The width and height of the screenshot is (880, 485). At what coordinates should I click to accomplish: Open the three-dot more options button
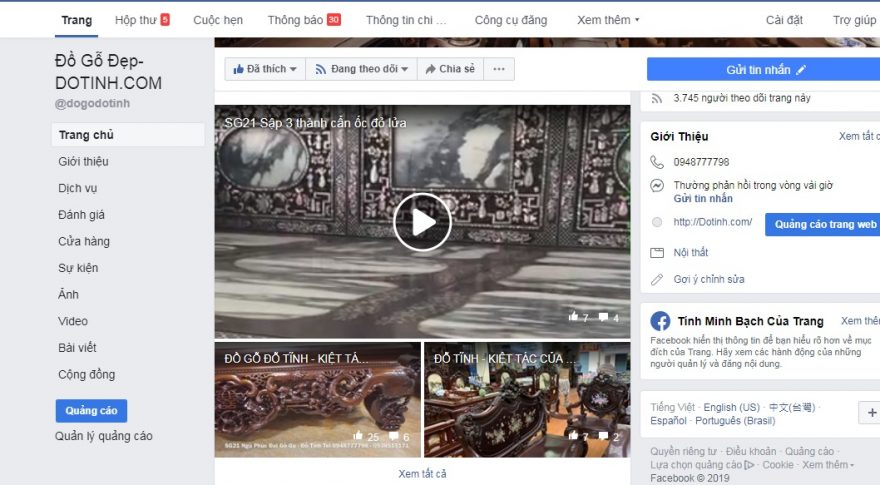pyautogui.click(x=499, y=69)
